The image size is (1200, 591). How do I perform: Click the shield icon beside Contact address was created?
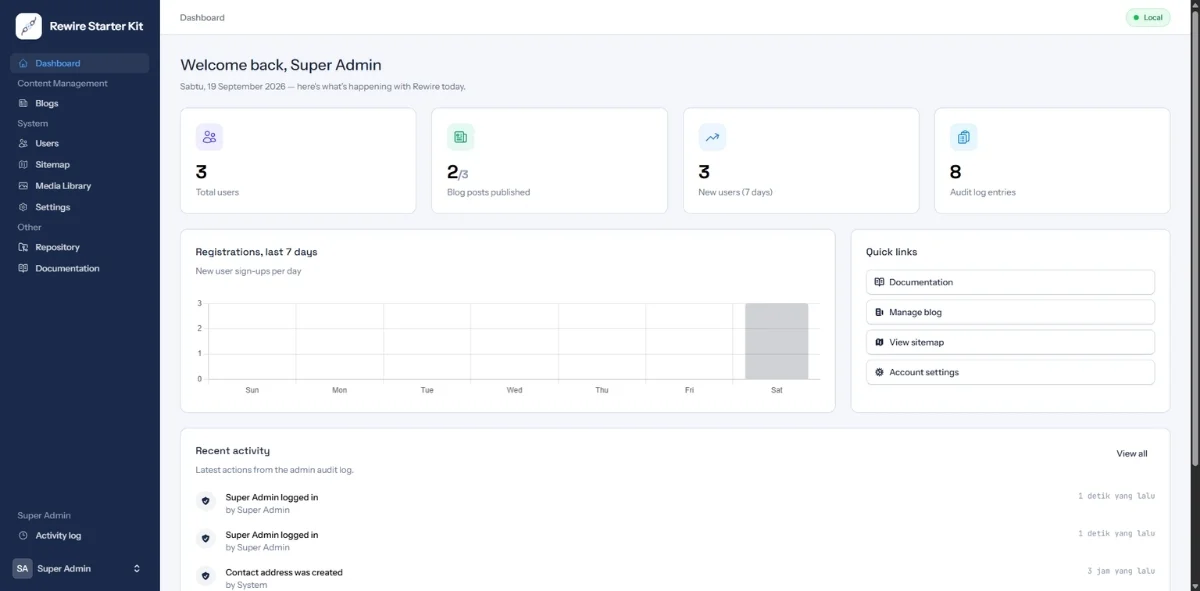point(206,576)
